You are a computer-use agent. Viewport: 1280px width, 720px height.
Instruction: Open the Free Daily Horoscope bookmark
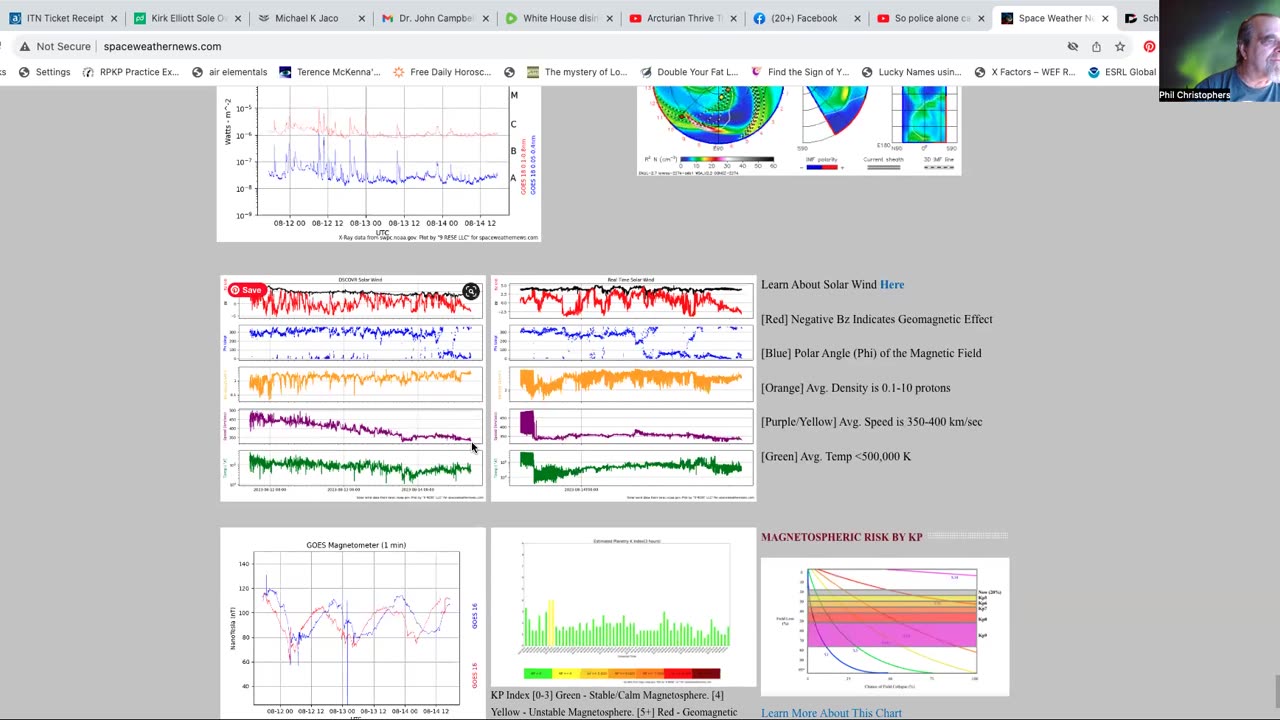[x=442, y=72]
